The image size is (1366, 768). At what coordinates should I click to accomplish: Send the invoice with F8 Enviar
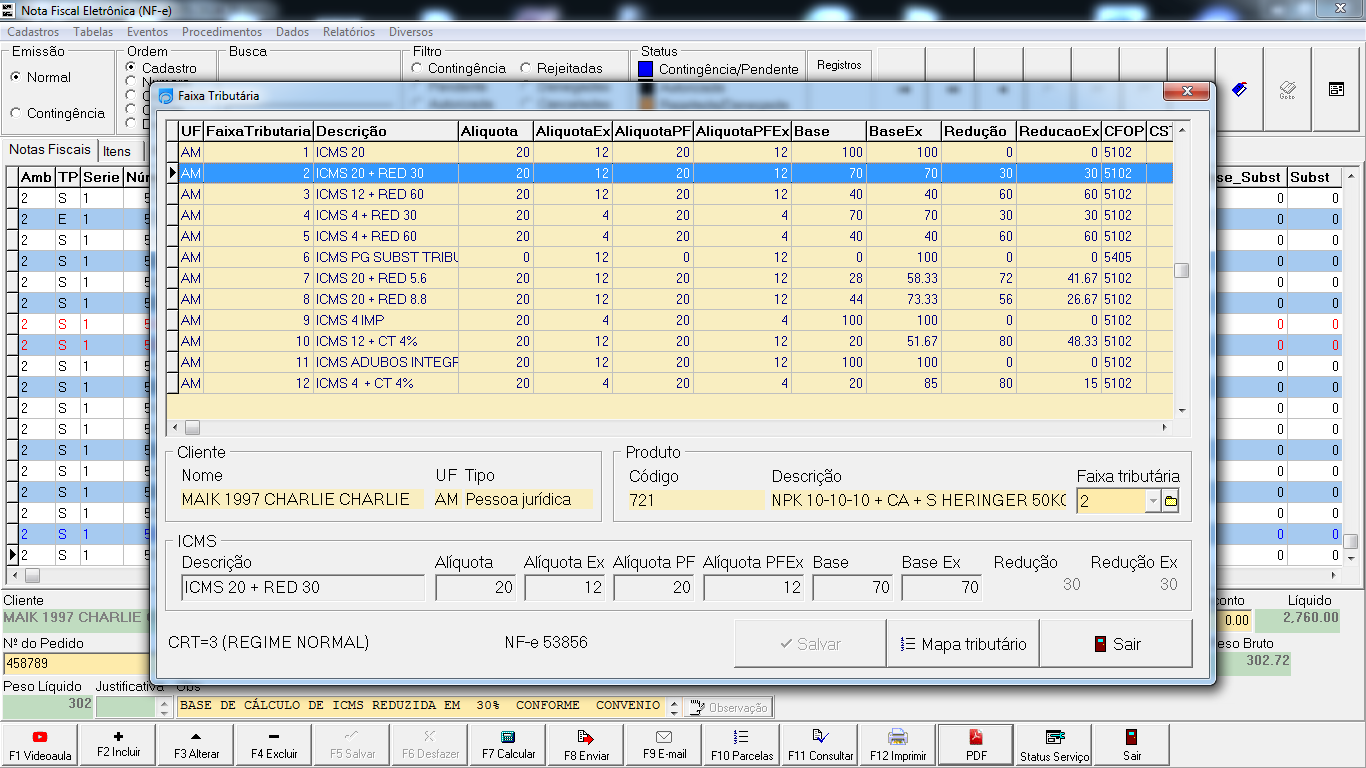click(587, 745)
